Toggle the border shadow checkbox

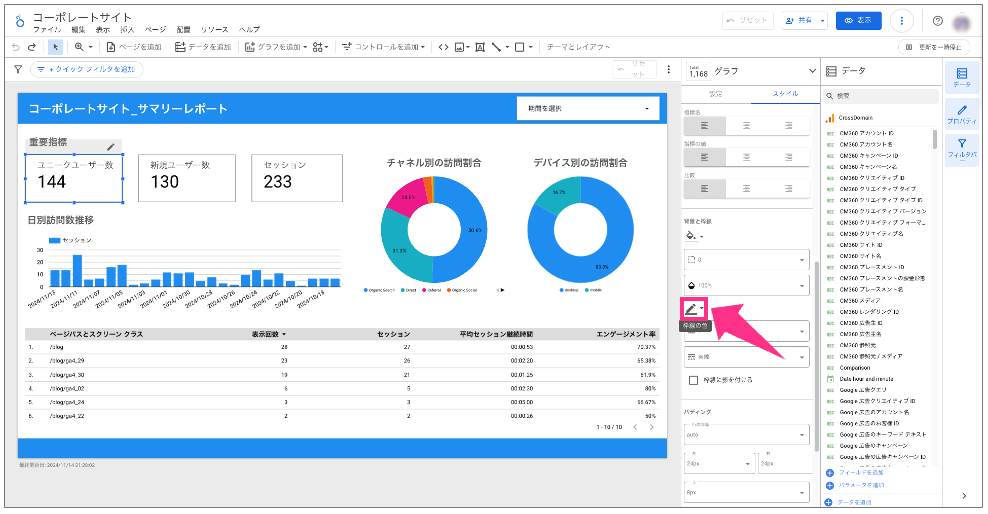click(x=694, y=380)
